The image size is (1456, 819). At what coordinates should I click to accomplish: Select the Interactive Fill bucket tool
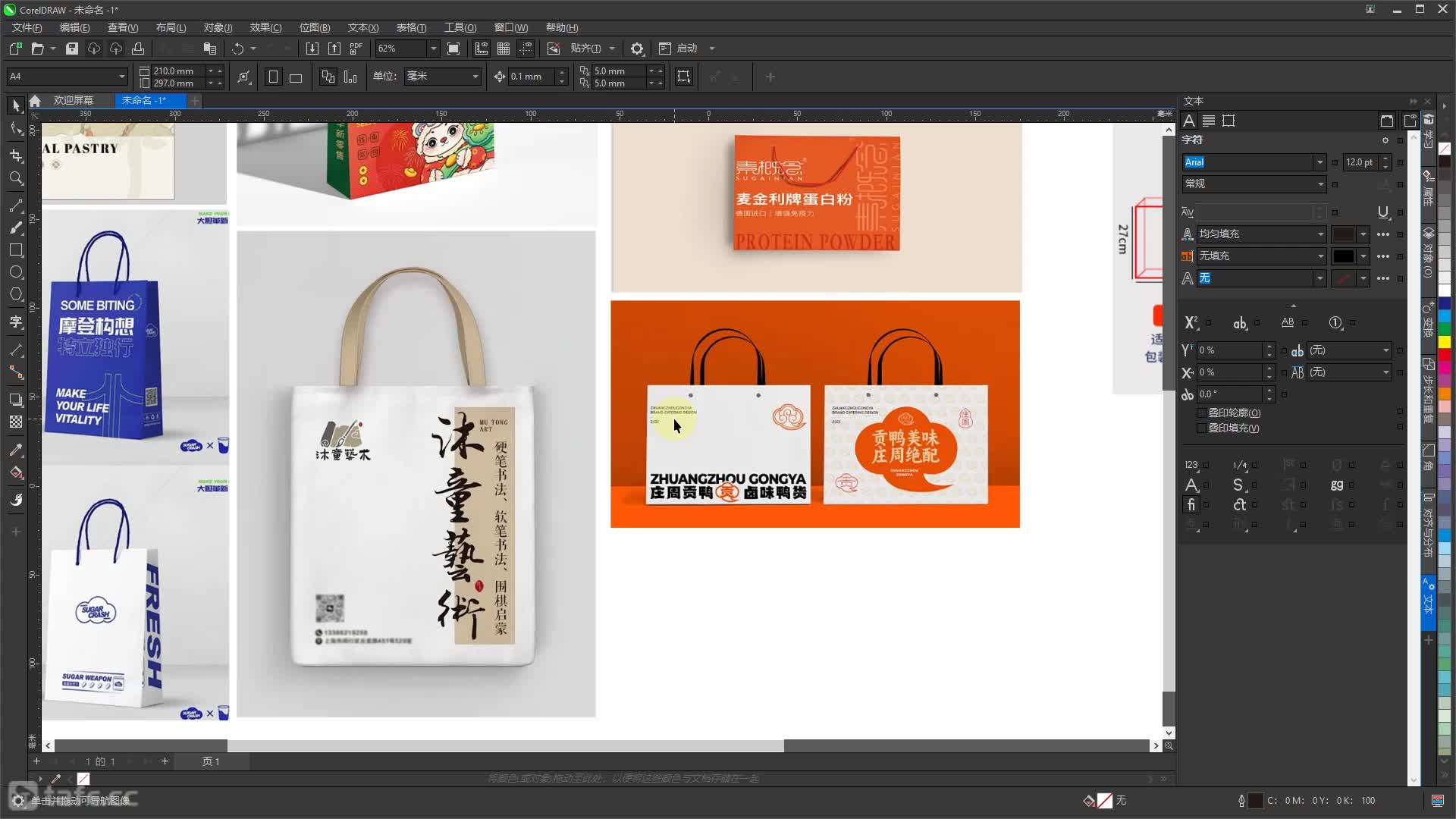(x=16, y=472)
